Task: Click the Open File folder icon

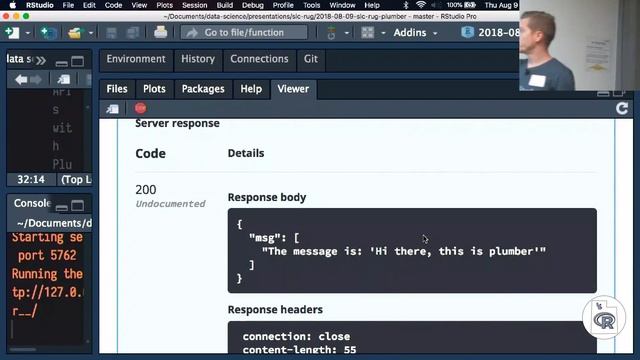Action: point(75,33)
